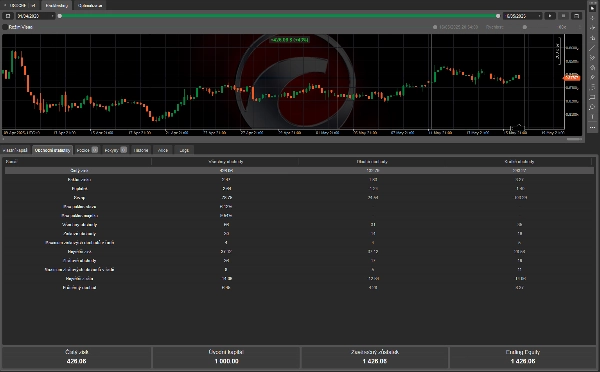Open the end date dropdown
The height and width of the screenshot is (372, 600).
[x=523, y=16]
